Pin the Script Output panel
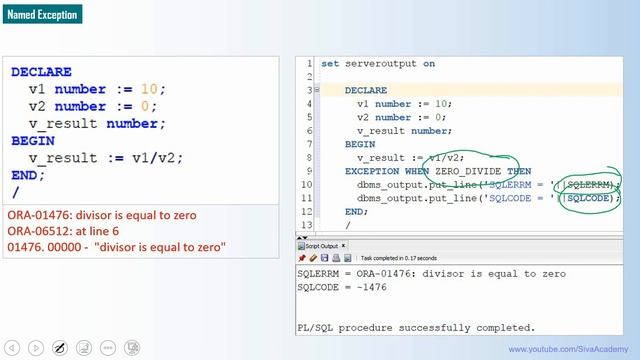Viewport: 640px width, 360px height. coord(302,258)
